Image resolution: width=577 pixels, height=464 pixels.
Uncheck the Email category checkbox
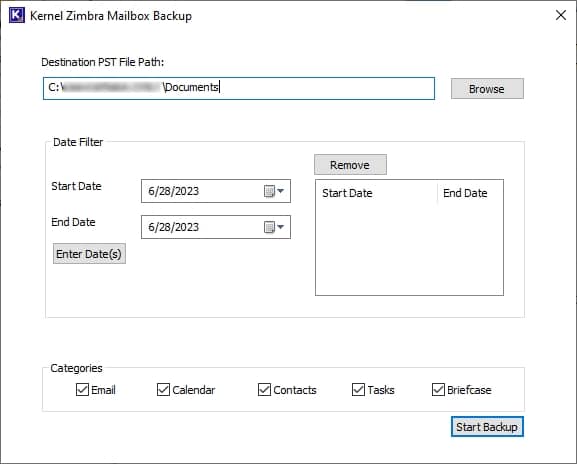82,389
